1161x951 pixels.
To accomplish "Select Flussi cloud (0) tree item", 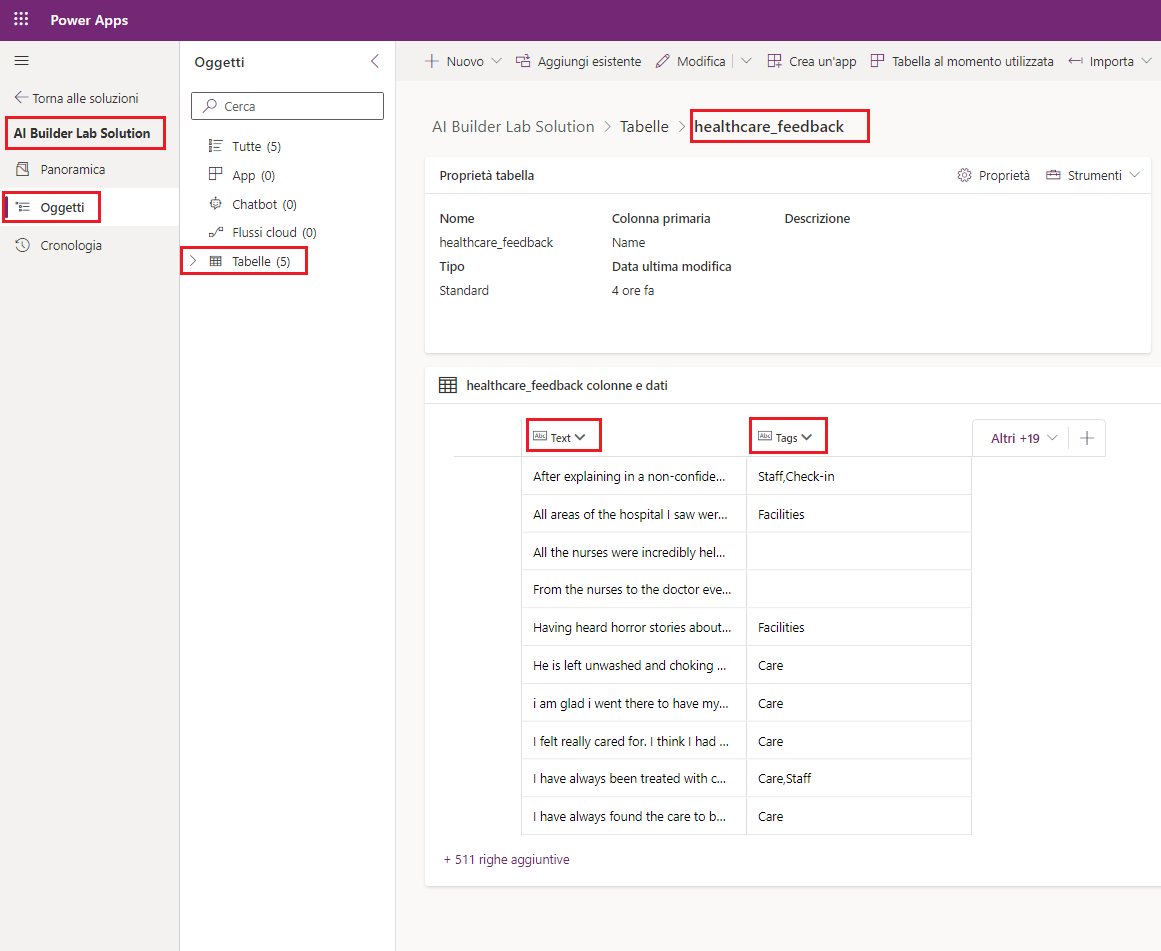I will click(x=274, y=233).
